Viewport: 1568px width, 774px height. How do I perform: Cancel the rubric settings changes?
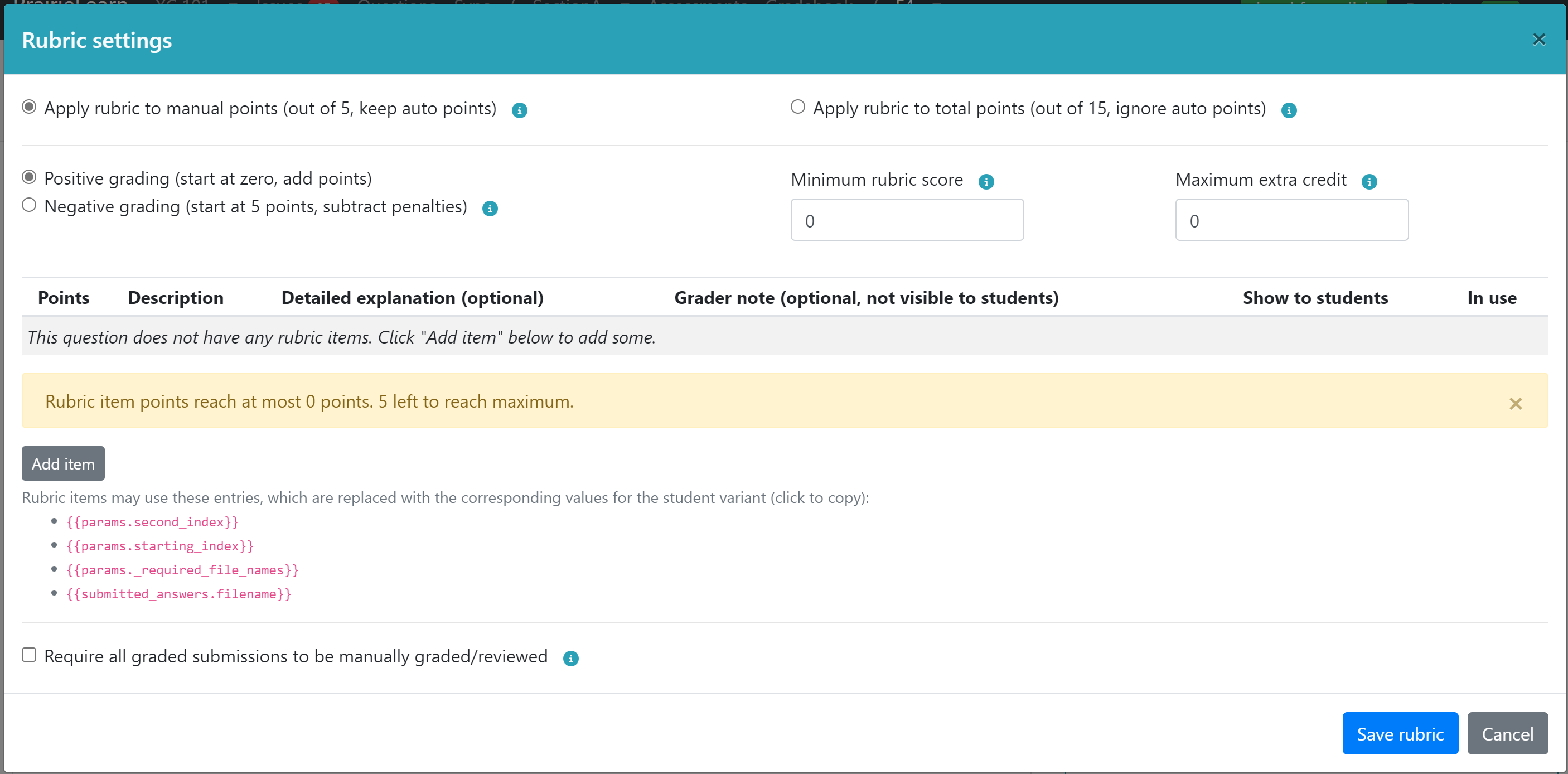pyautogui.click(x=1507, y=734)
